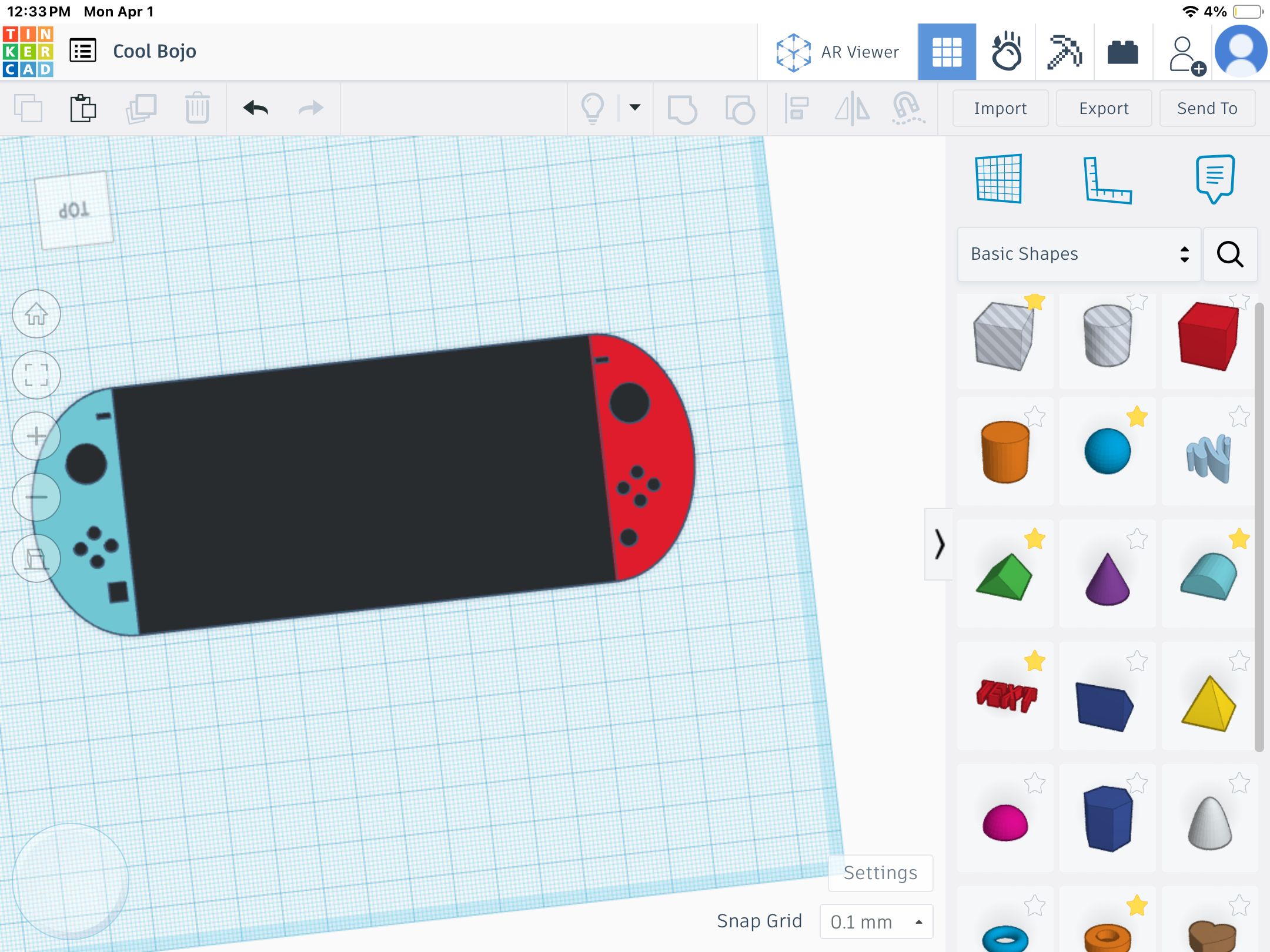Click the Cruise magnet icon

pos(908,109)
